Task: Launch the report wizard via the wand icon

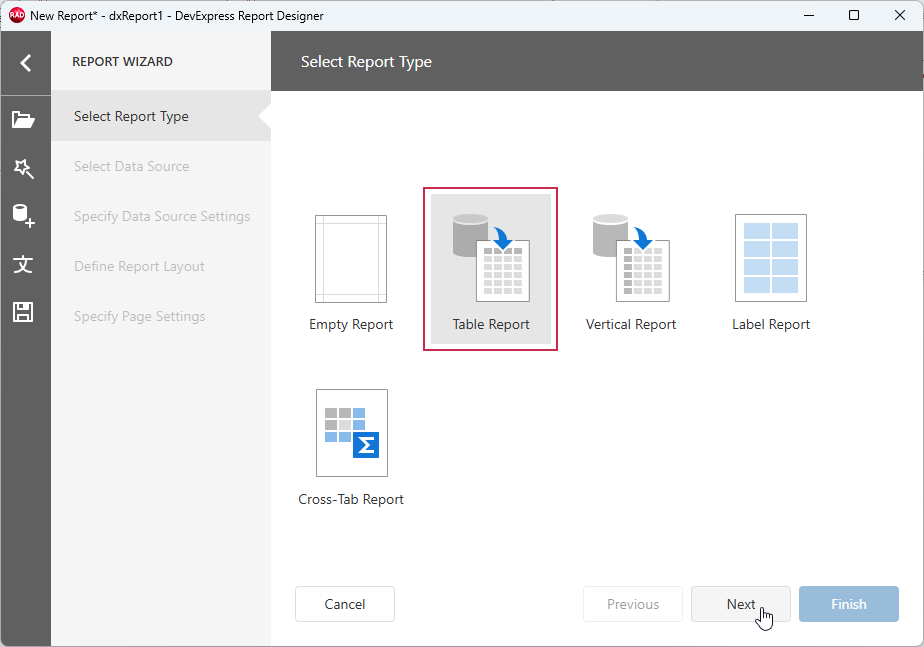Action: coord(24,168)
